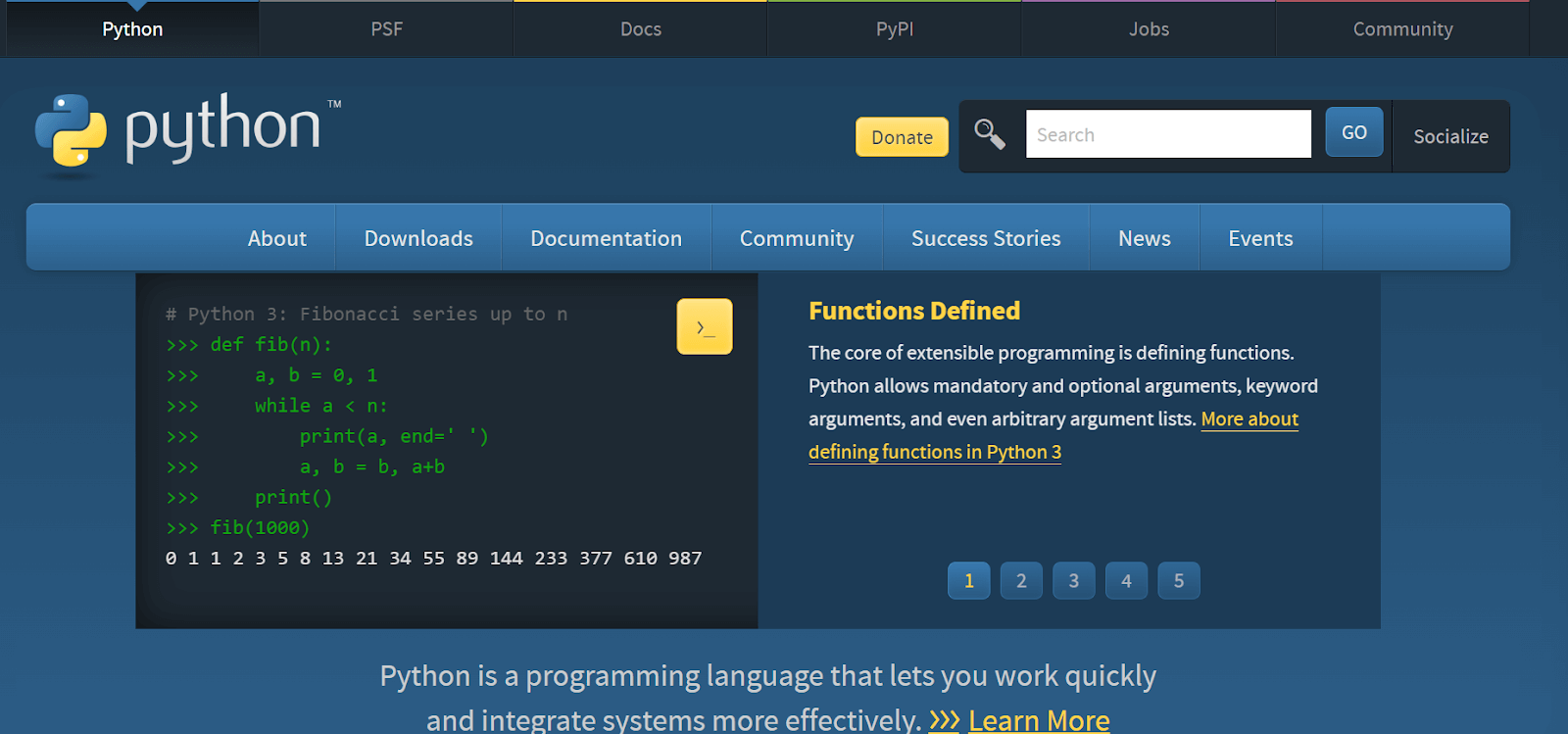The height and width of the screenshot is (734, 1568).
Task: Follow the 'More about' link
Action: pos(1249,419)
